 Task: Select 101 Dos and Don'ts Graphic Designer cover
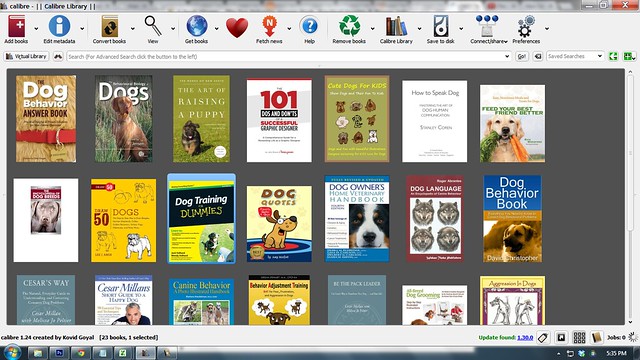click(x=279, y=120)
